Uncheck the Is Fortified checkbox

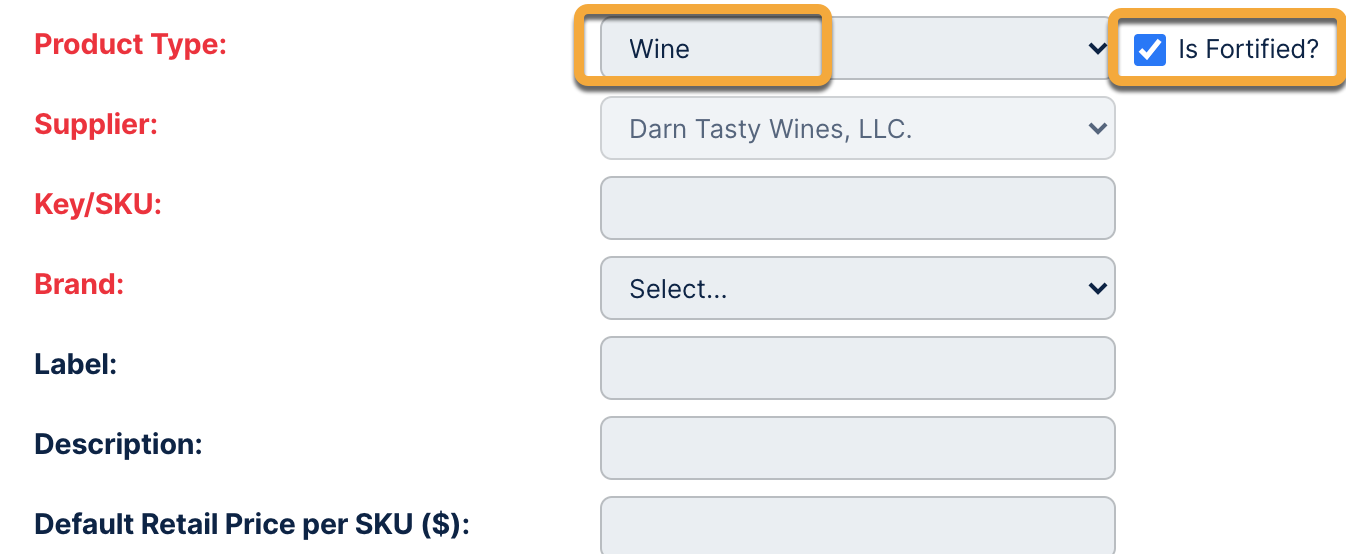point(1150,49)
